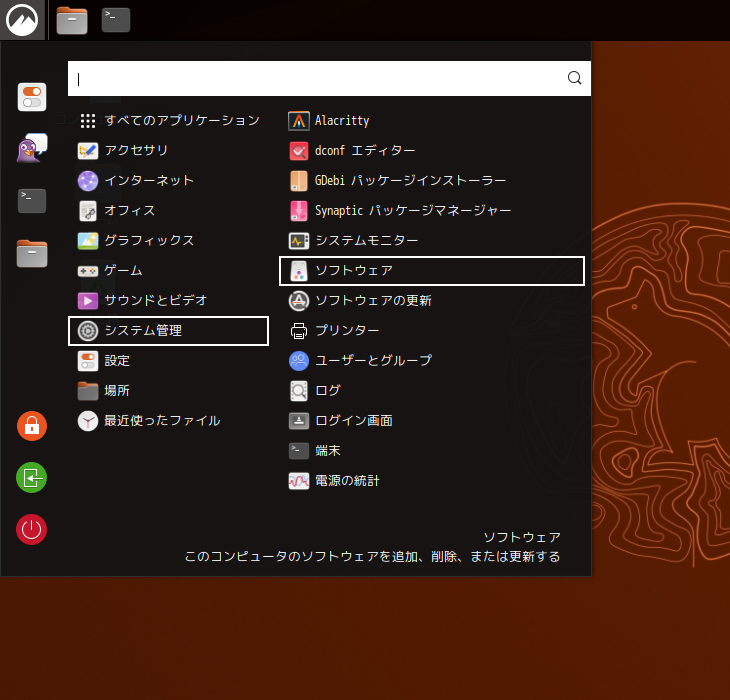730x700 pixels.
Task: Open file manager from favorites sidebar
Action: (32, 253)
